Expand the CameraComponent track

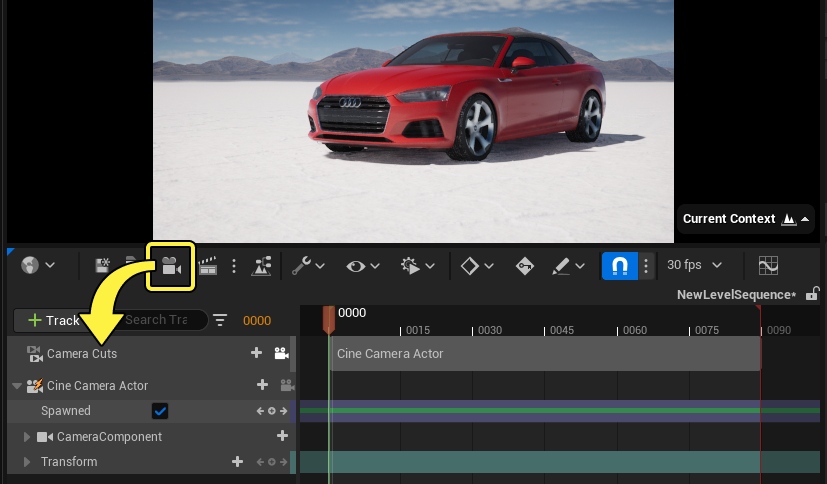[x=26, y=437]
